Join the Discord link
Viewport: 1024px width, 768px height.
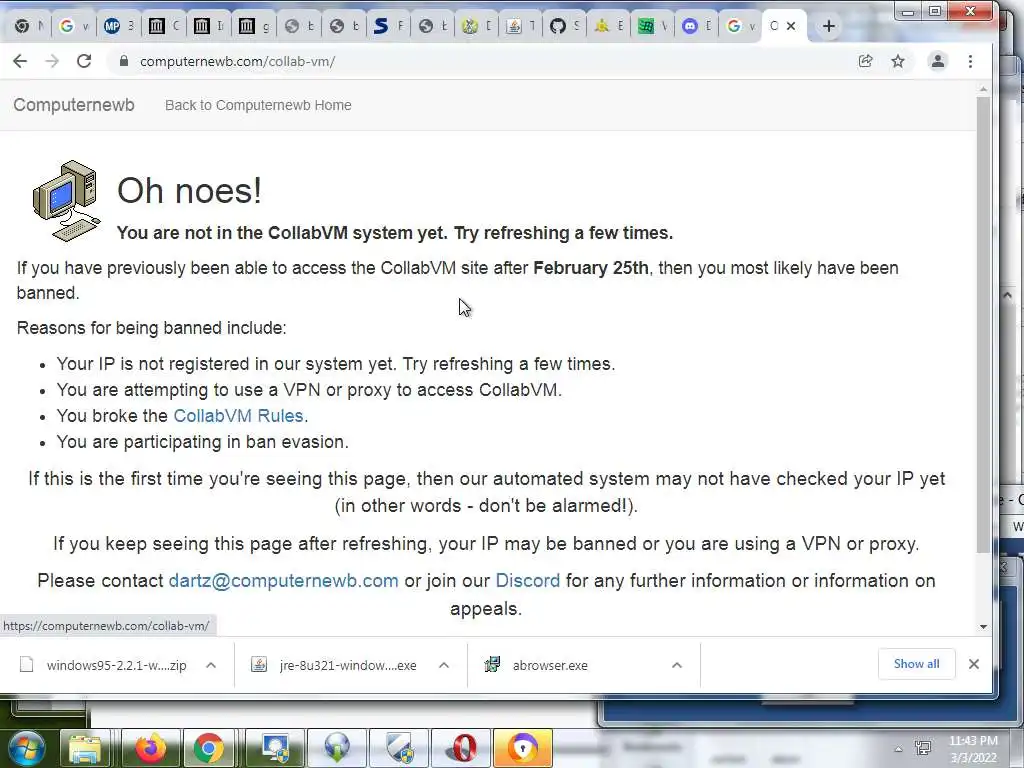pyautogui.click(x=528, y=581)
